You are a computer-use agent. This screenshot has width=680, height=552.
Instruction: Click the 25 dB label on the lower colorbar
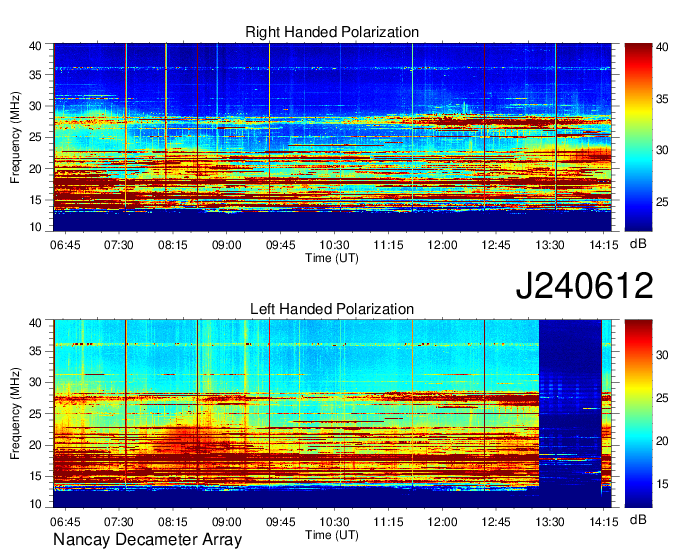pos(662,398)
